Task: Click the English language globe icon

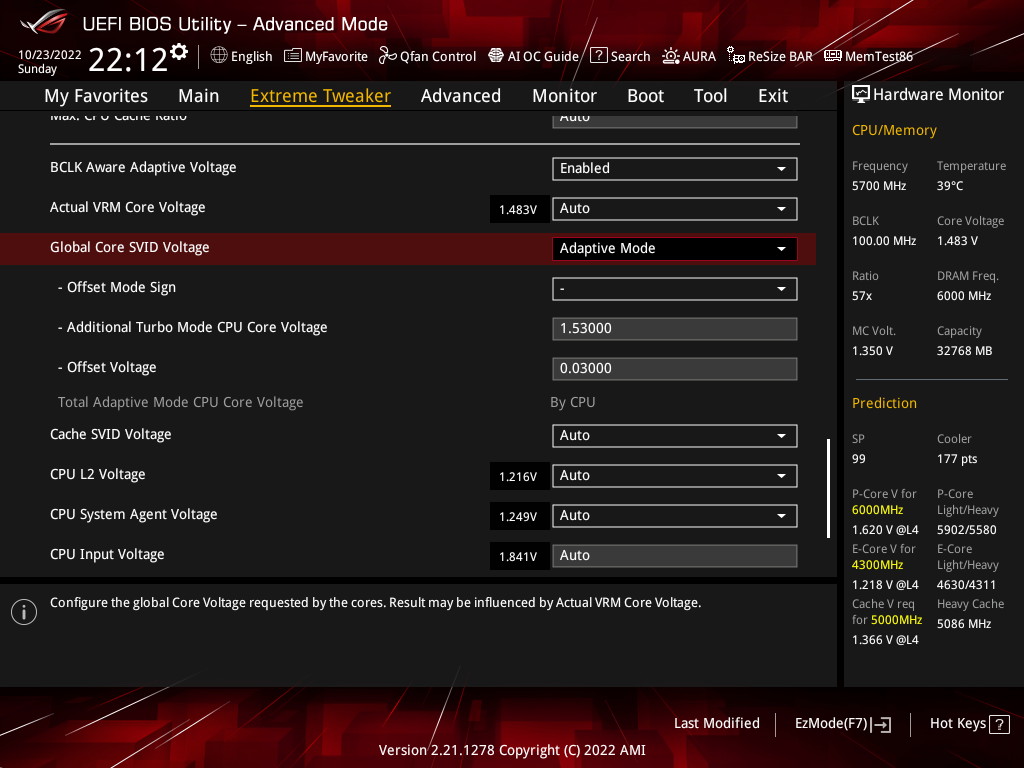Action: [219, 56]
